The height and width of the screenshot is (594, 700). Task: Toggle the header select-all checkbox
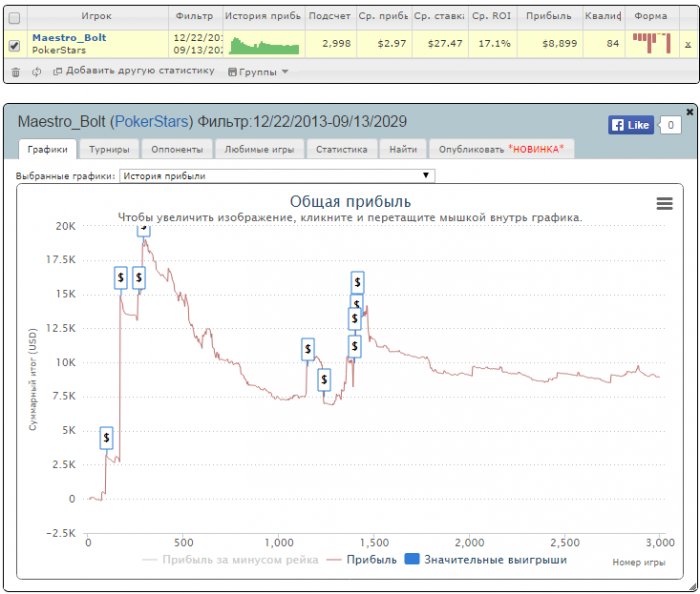pyautogui.click(x=14, y=18)
